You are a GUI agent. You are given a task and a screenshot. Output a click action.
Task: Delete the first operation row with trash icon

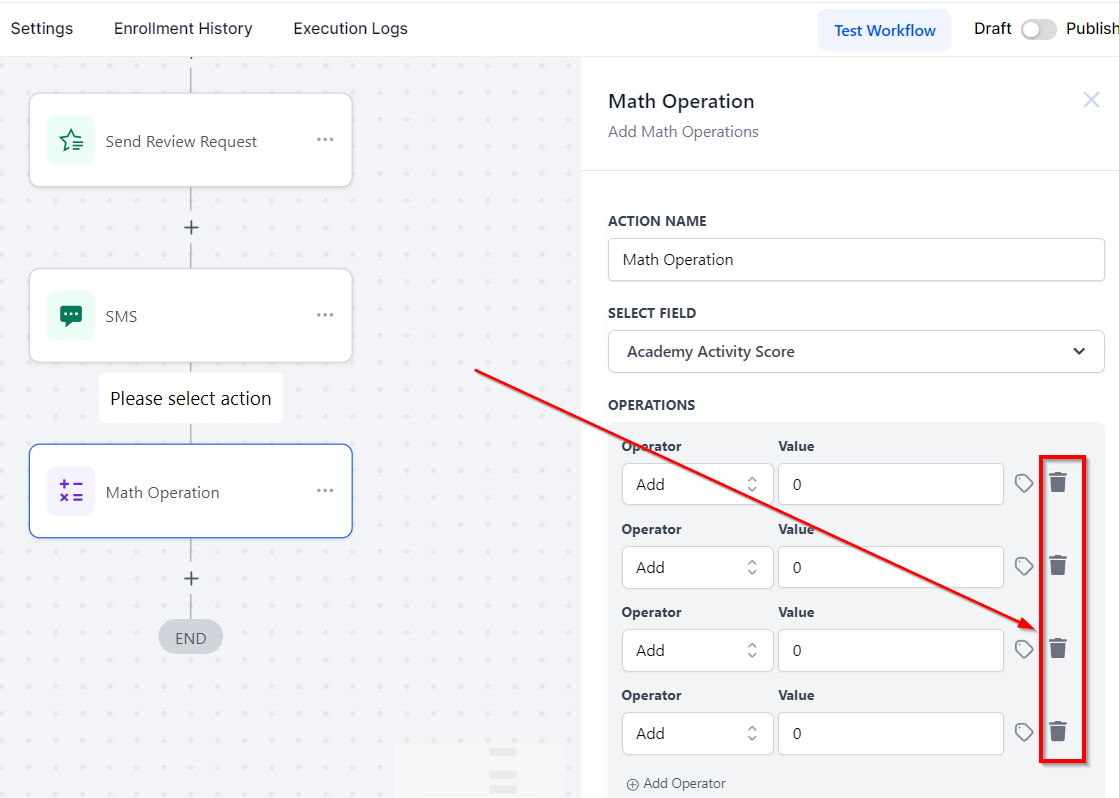(1058, 483)
